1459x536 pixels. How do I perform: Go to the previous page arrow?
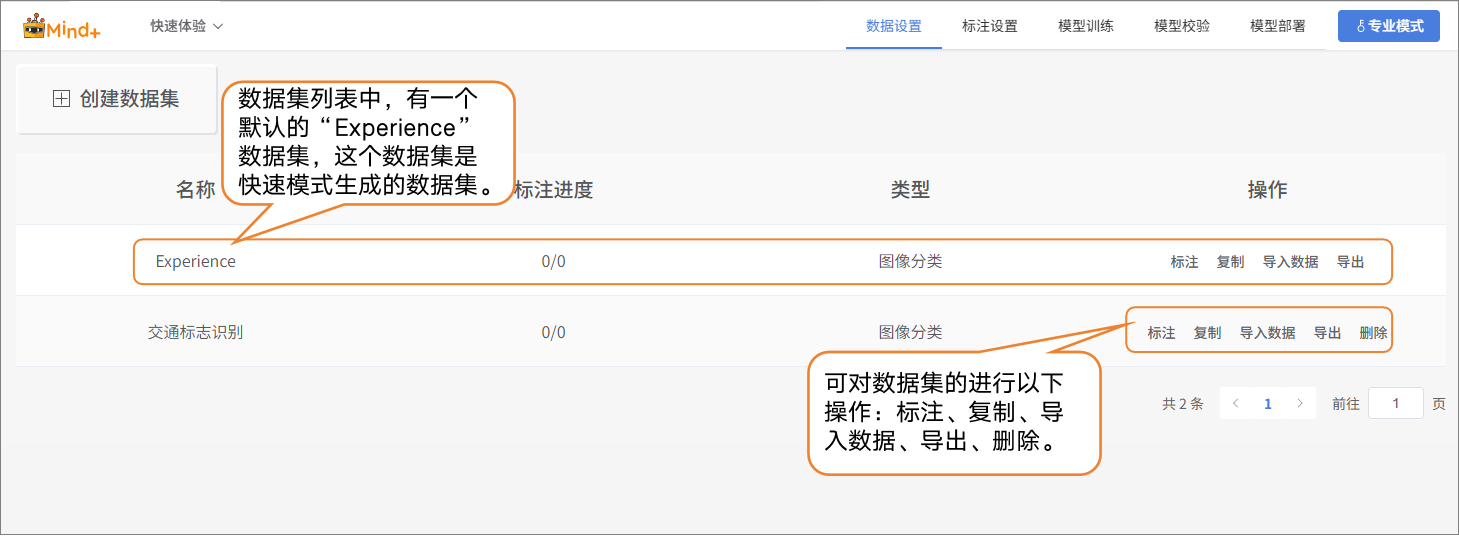click(x=1236, y=404)
